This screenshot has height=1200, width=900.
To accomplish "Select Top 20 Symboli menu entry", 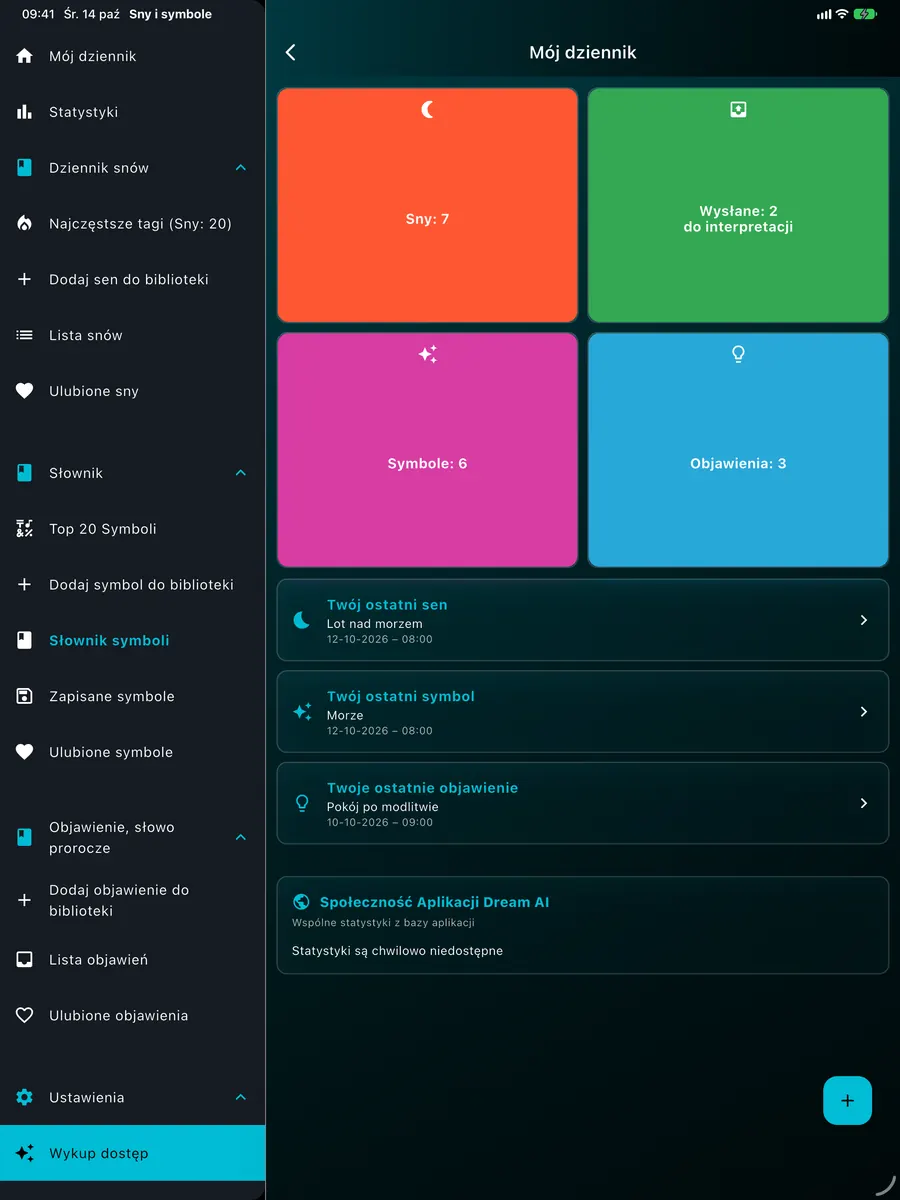I will tap(133, 529).
